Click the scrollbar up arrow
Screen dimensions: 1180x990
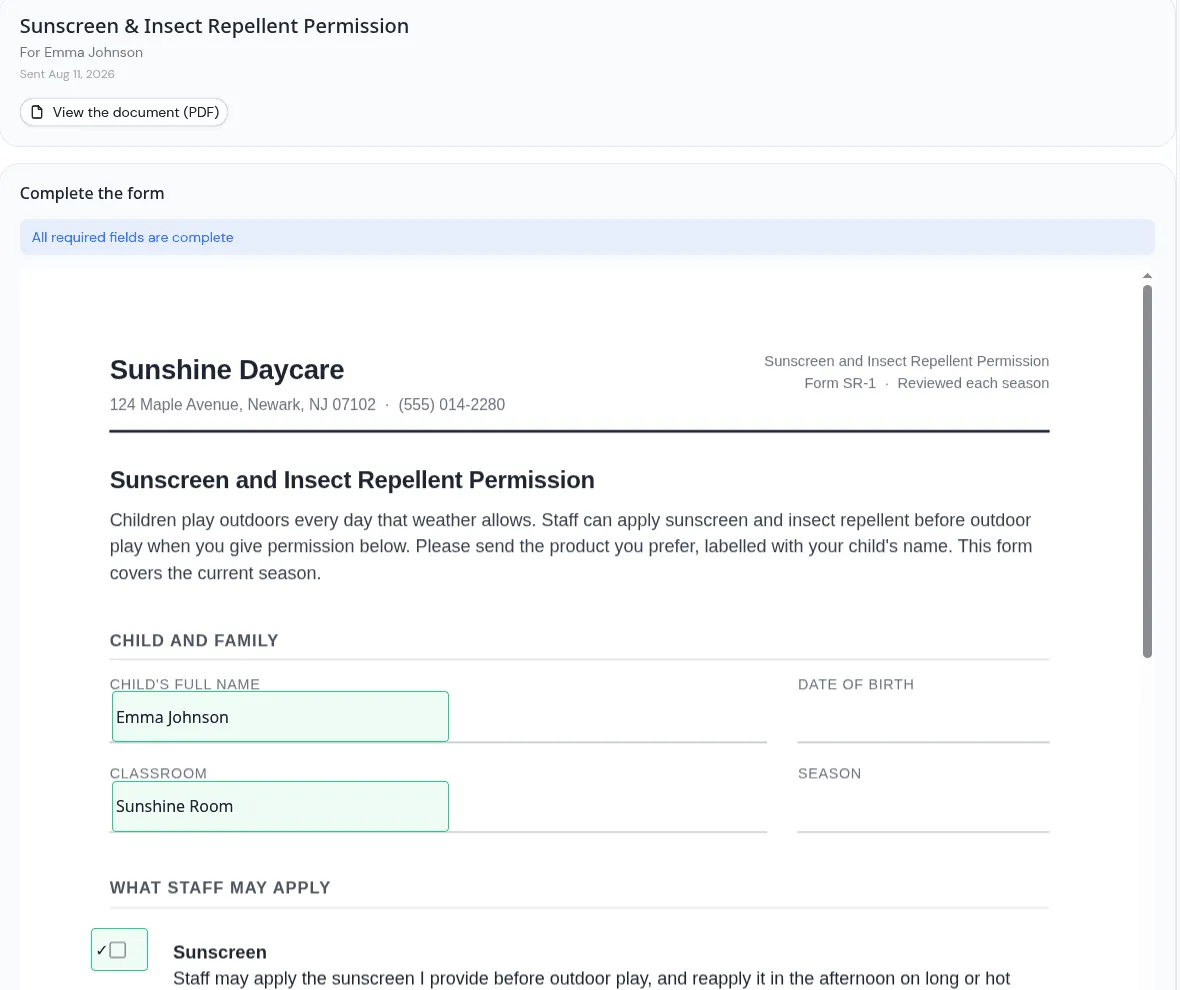tap(1147, 276)
